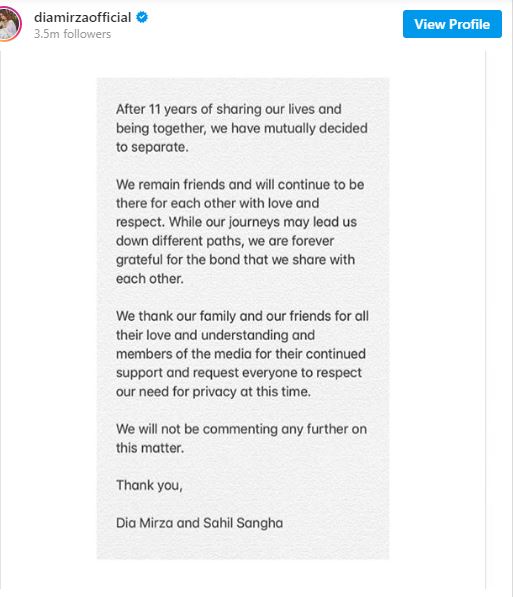This screenshot has width=513, height=597.
Task: Click the line "support and request everyone to respect"
Action: (x=239, y=373)
